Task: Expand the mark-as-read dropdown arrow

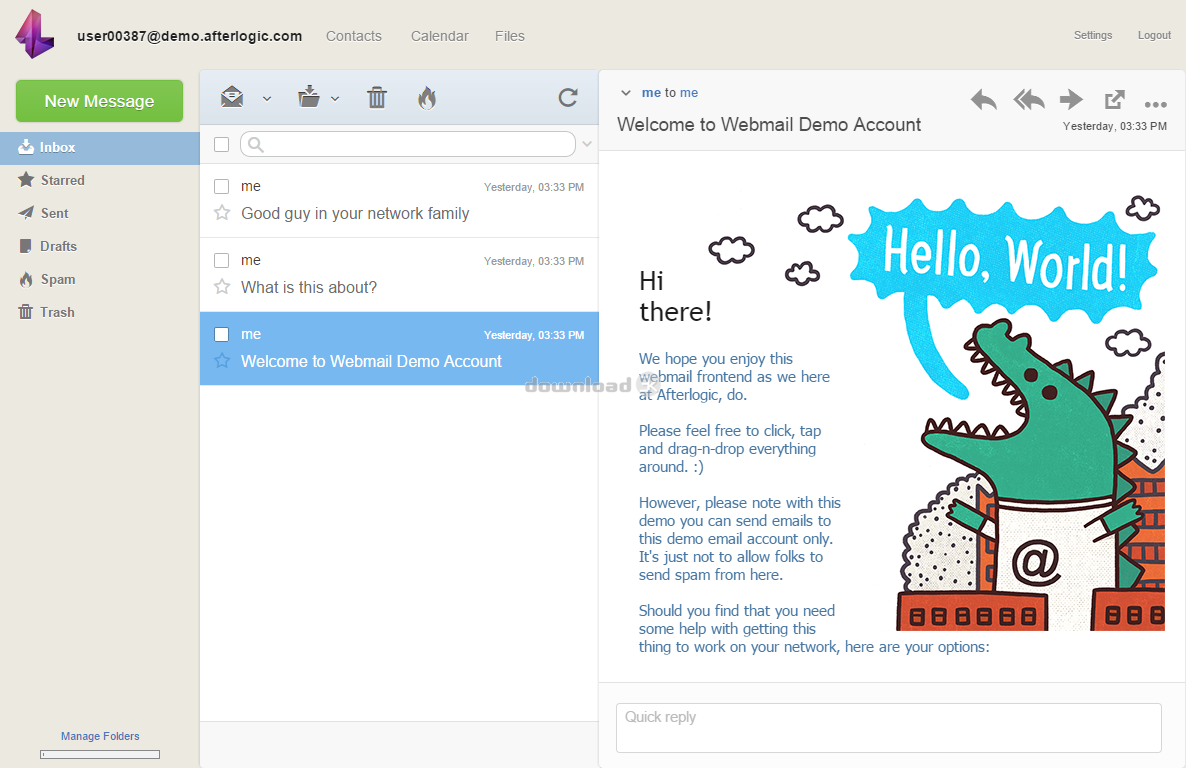Action: coord(267,98)
